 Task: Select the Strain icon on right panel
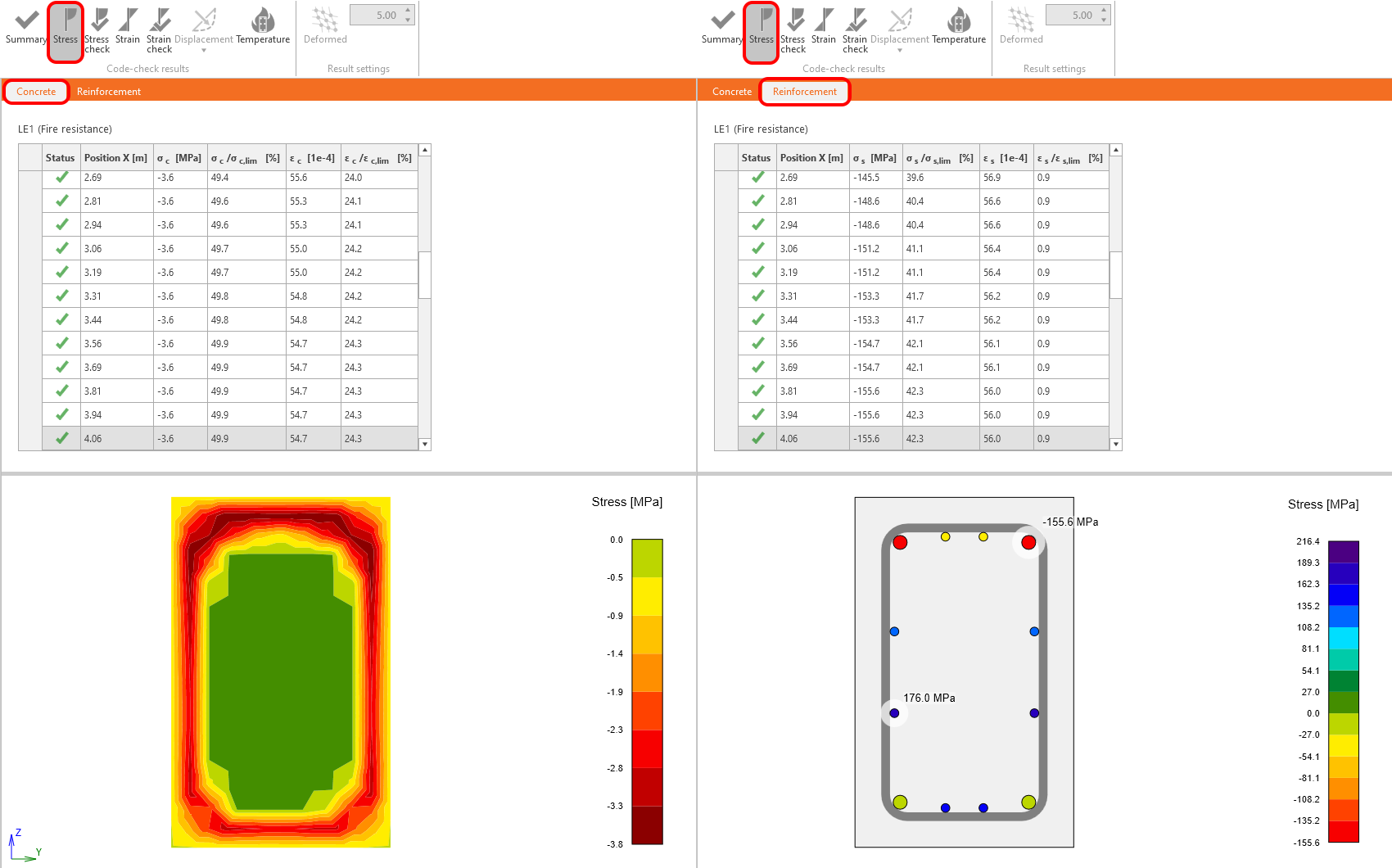824,25
